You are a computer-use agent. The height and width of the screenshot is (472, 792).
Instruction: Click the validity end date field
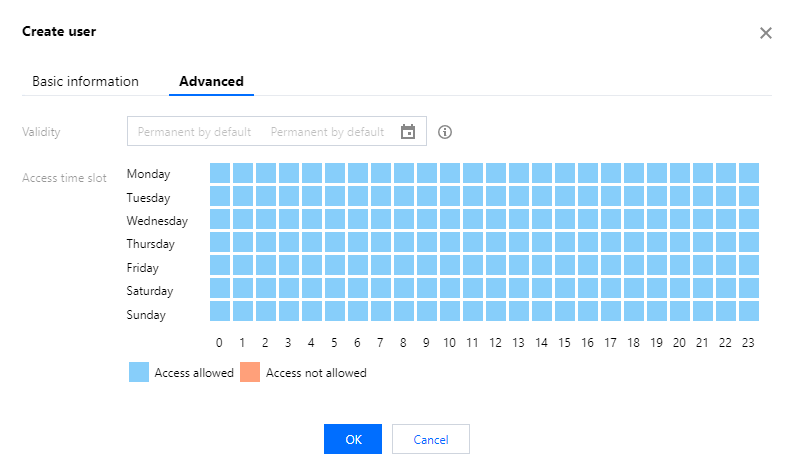[327, 132]
